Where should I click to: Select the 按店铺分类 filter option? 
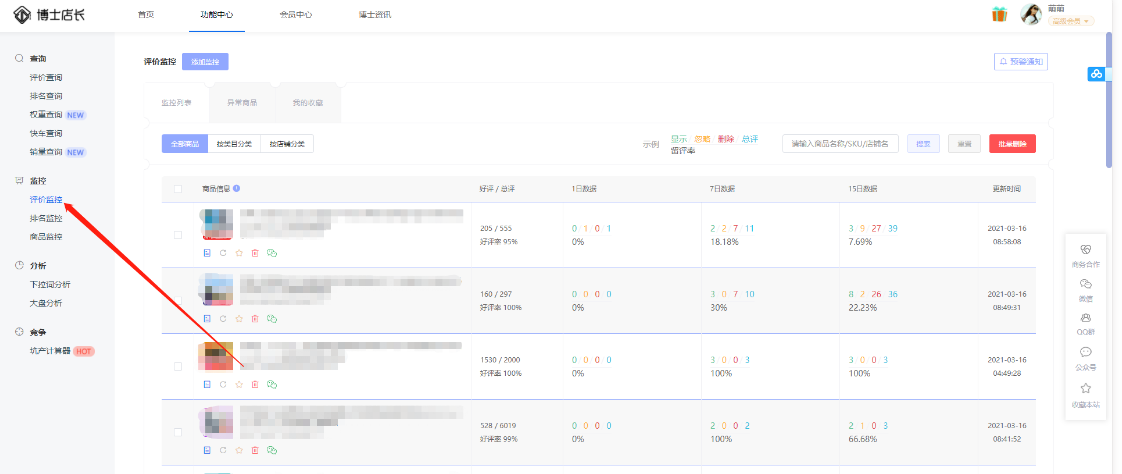(287, 144)
